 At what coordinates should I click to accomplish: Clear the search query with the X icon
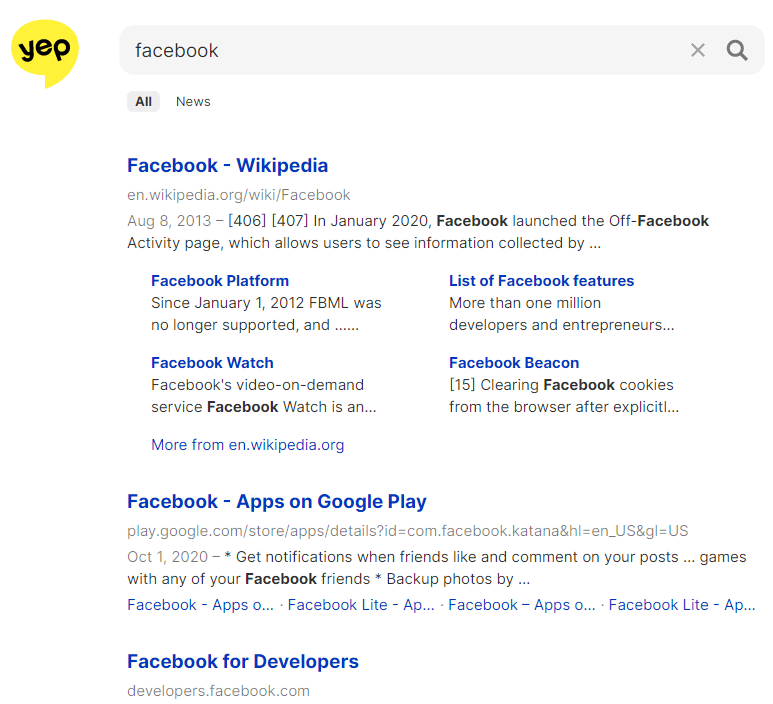pyautogui.click(x=698, y=50)
